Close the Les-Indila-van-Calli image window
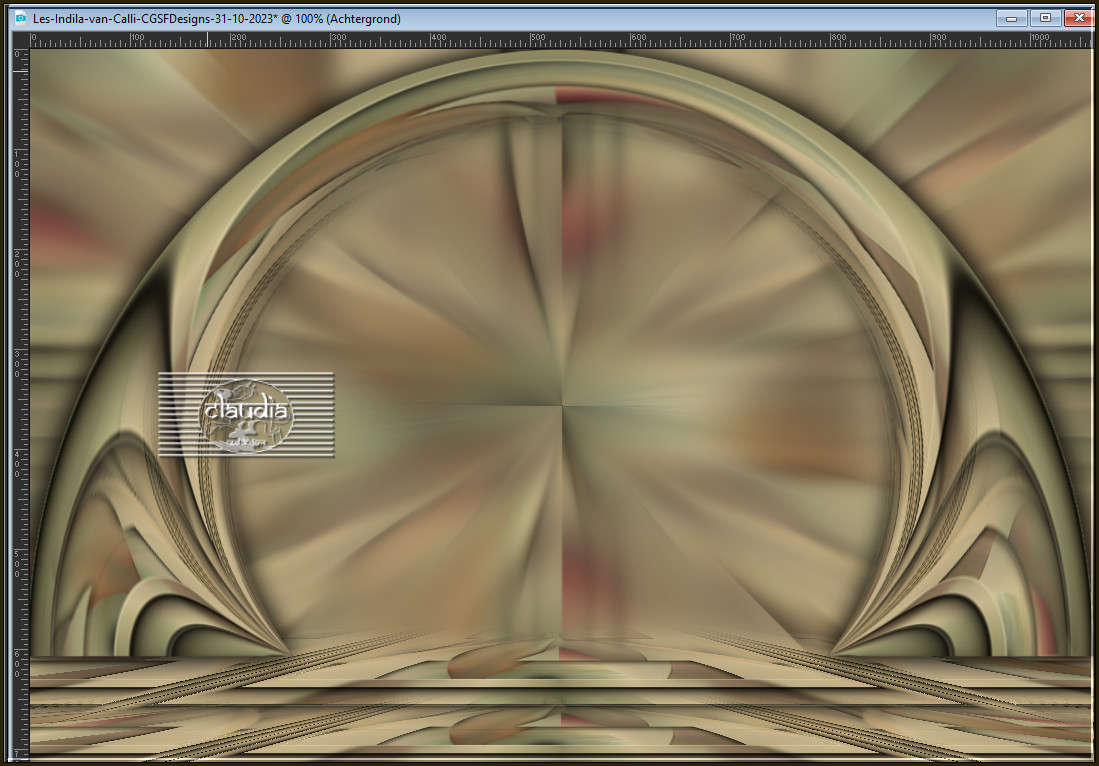Image resolution: width=1099 pixels, height=766 pixels. tap(1079, 18)
